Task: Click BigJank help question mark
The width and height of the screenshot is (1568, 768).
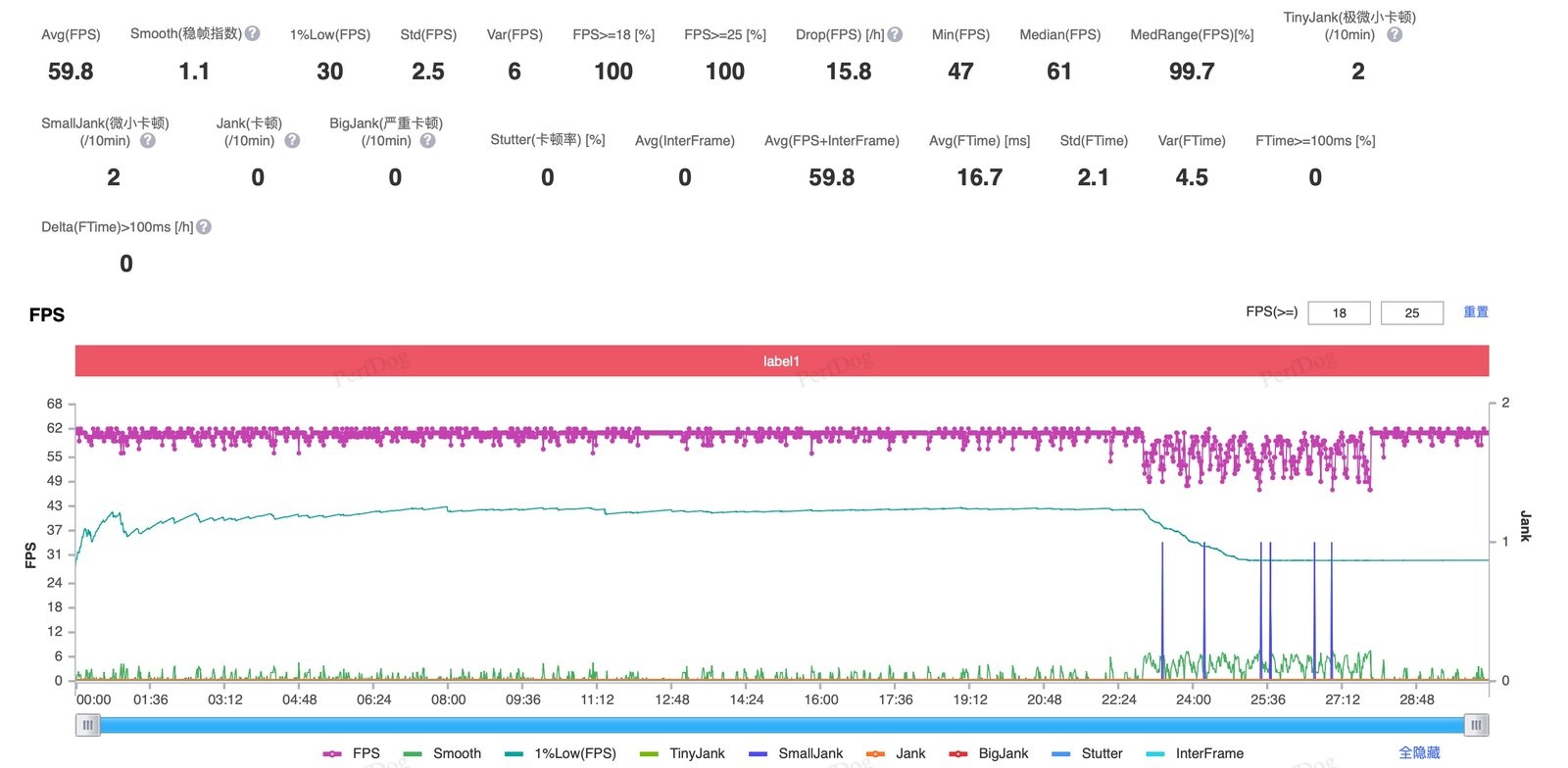Action: 428,140
